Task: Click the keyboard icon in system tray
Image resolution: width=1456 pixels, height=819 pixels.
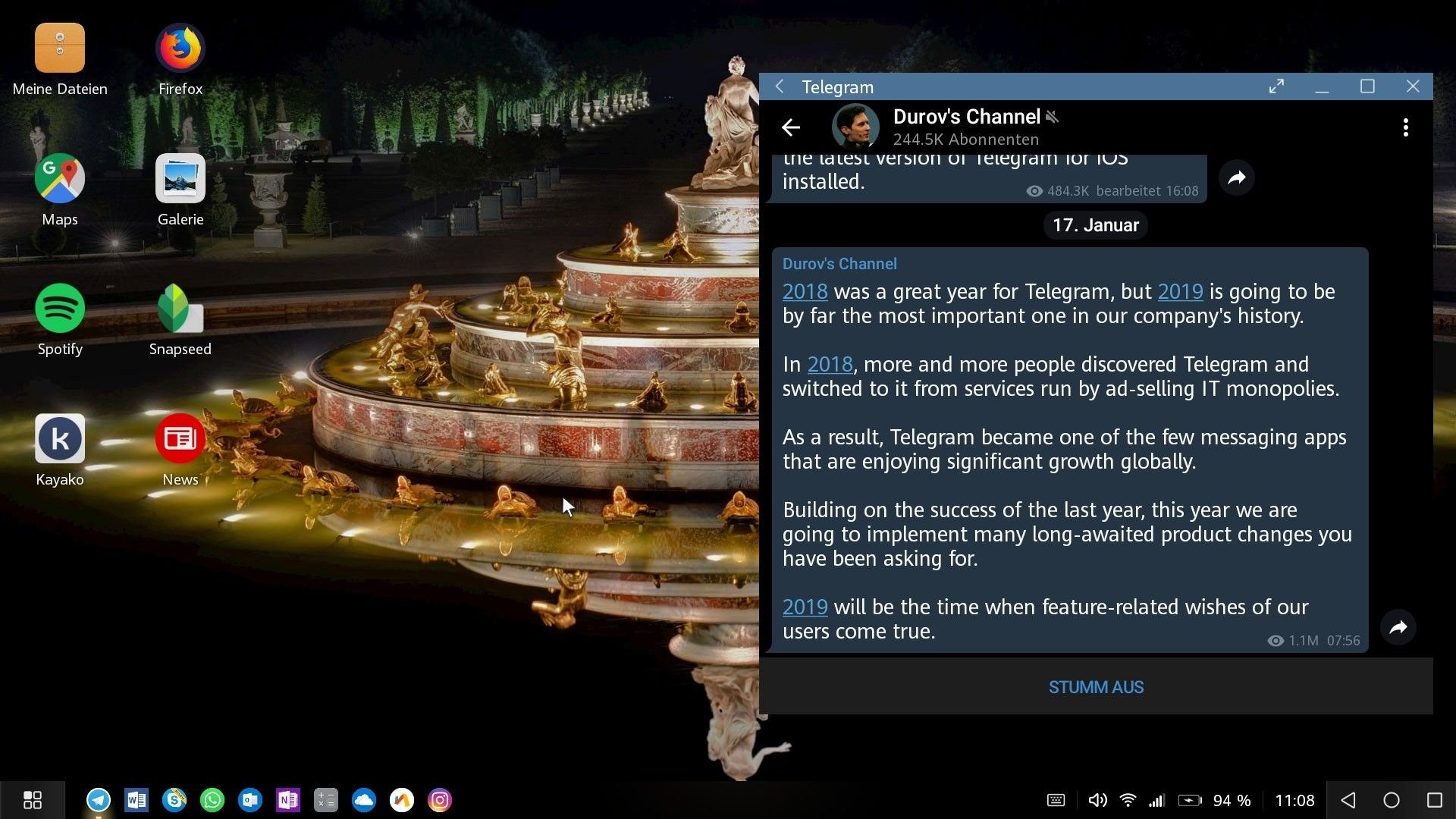Action: point(1056,800)
